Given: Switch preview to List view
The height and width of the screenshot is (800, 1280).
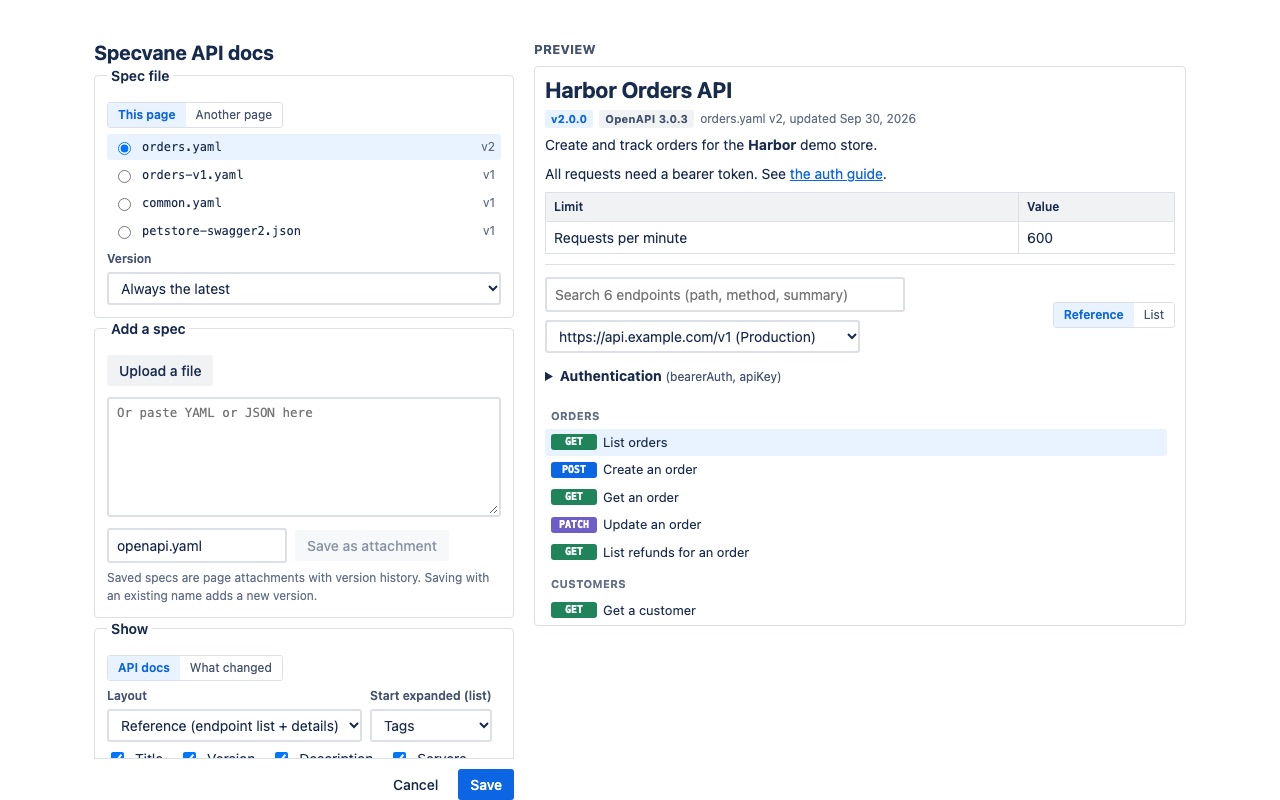Looking at the screenshot, I should pyautogui.click(x=1154, y=315).
